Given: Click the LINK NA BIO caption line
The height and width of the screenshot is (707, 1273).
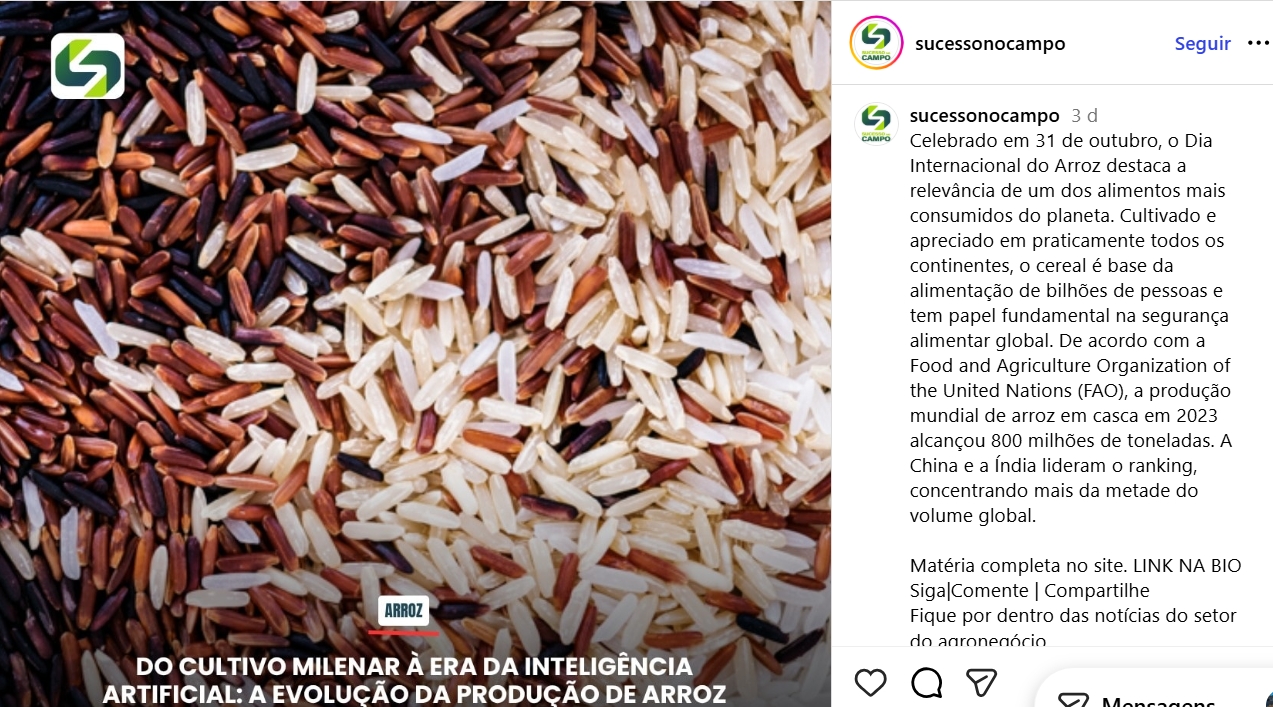Looking at the screenshot, I should point(1075,565).
